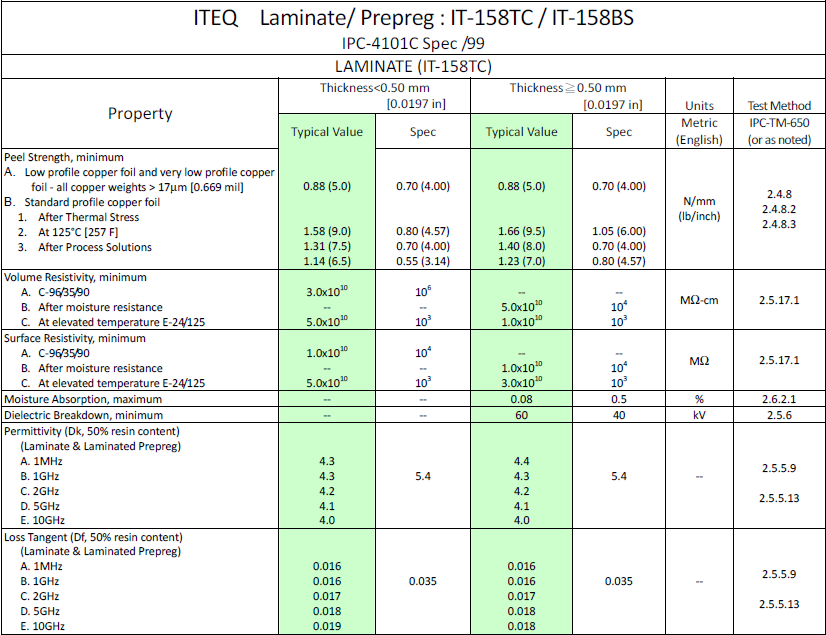
Task: Click 'Typical Value' under Thickness≧0.50 mm
Action: (x=522, y=132)
